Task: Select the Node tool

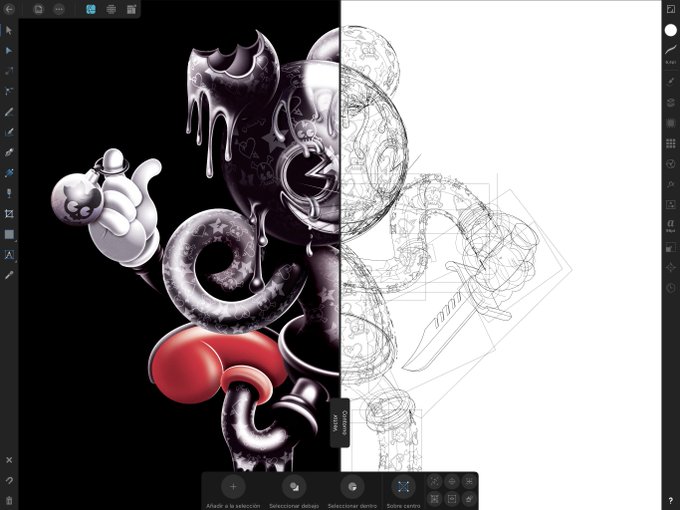Action: pos(9,51)
